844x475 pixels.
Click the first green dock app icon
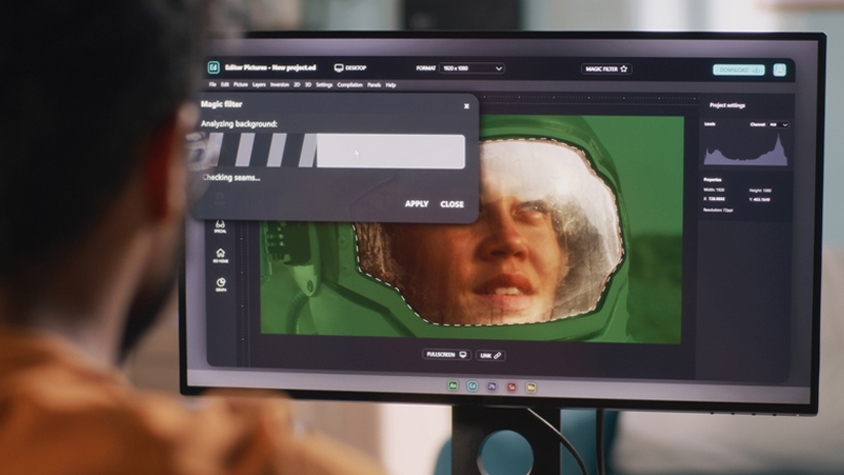(x=454, y=385)
